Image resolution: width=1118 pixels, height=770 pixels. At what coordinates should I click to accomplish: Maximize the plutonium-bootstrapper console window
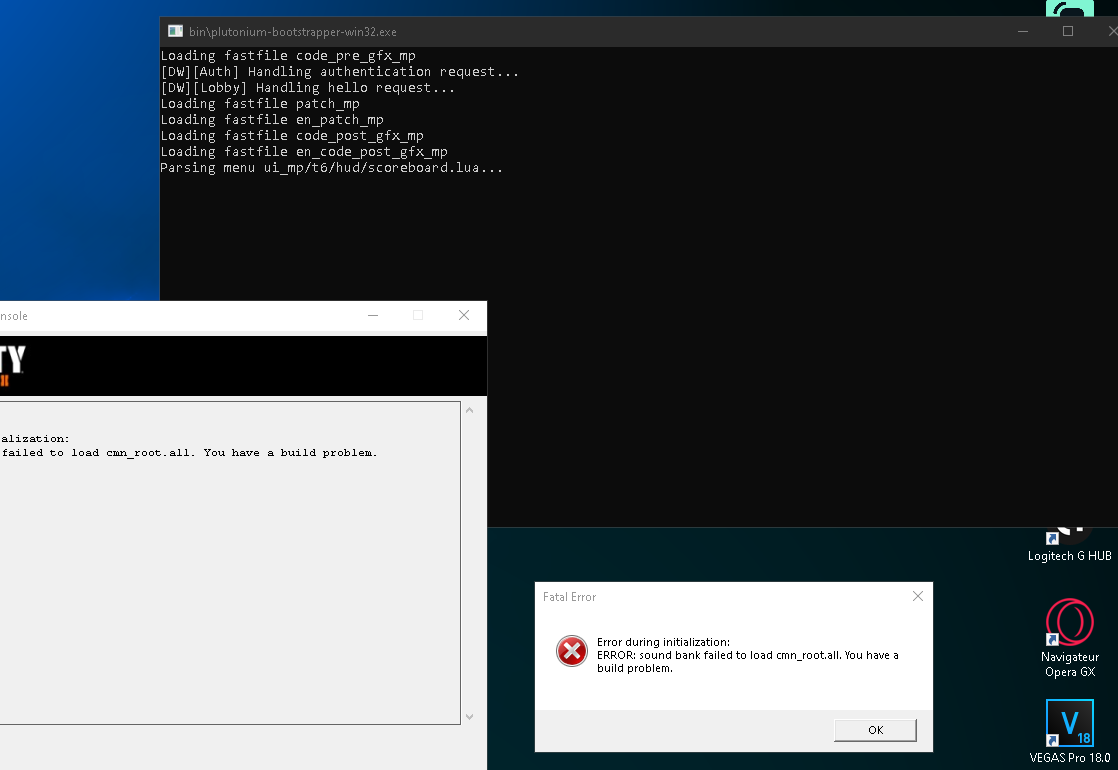point(1068,32)
